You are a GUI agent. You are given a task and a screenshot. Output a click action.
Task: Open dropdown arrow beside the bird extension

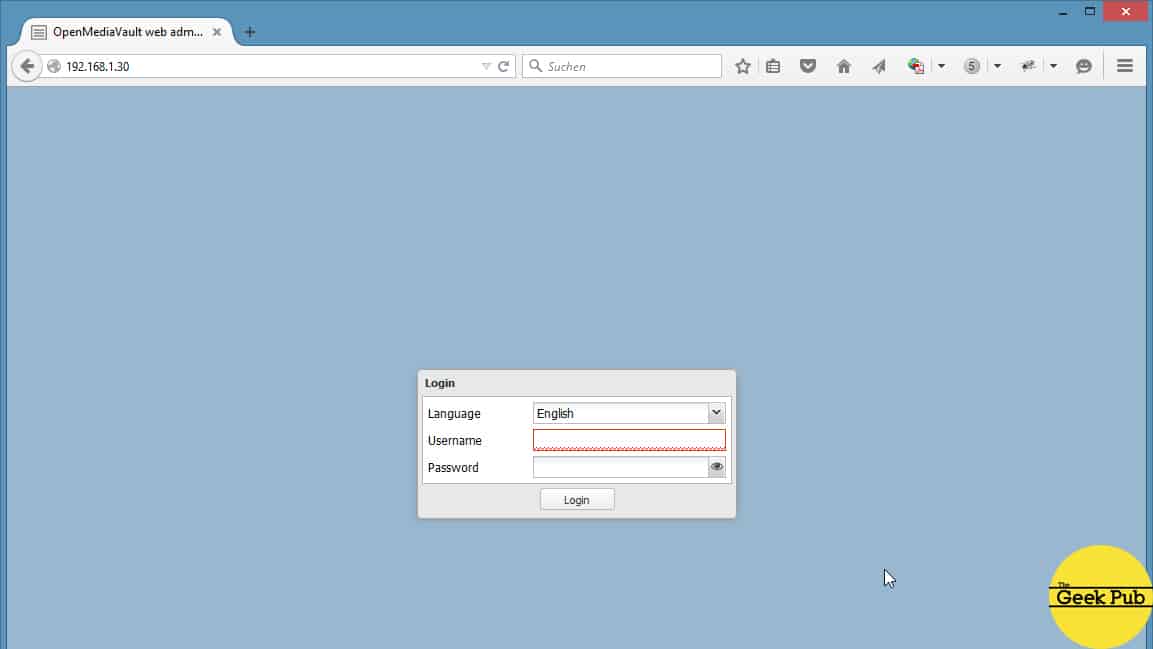coord(1053,66)
